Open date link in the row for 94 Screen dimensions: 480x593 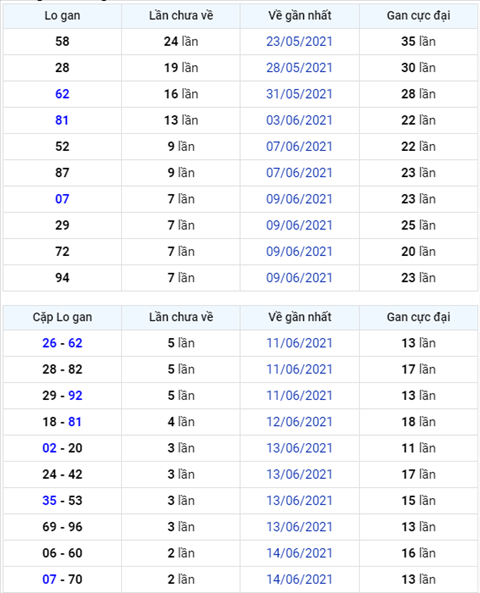point(299,278)
